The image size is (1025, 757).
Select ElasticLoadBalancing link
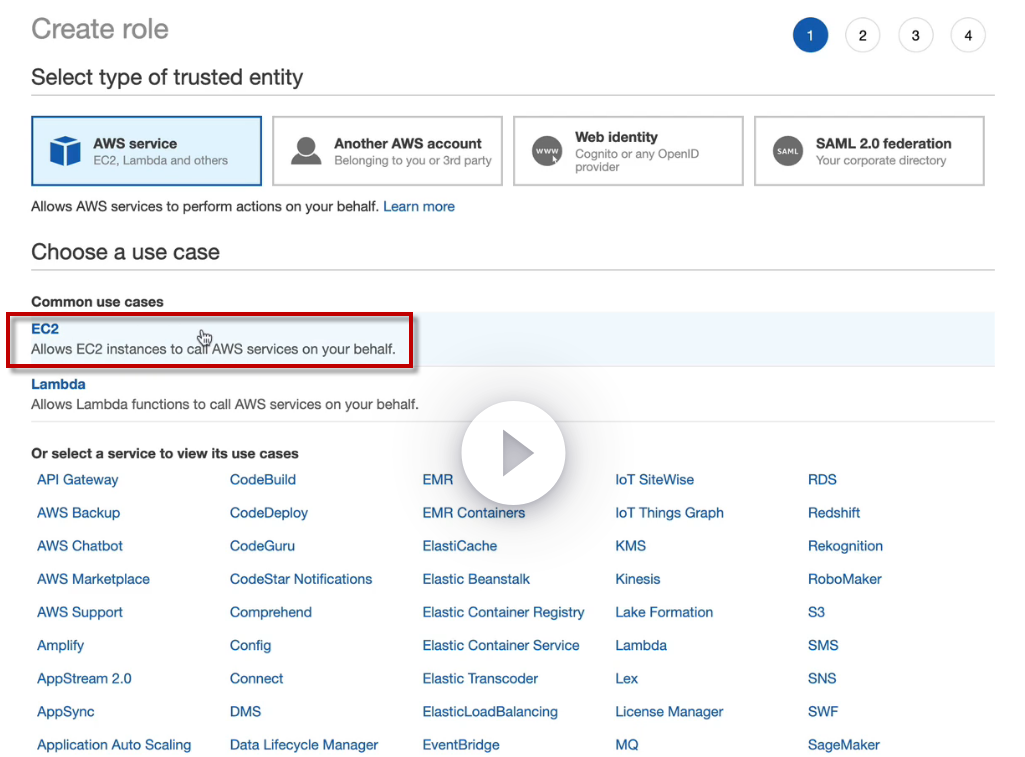click(x=490, y=712)
